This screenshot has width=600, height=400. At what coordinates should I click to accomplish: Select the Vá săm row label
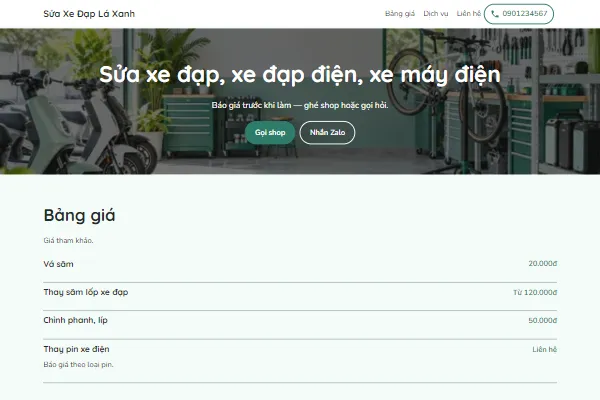pos(58,264)
